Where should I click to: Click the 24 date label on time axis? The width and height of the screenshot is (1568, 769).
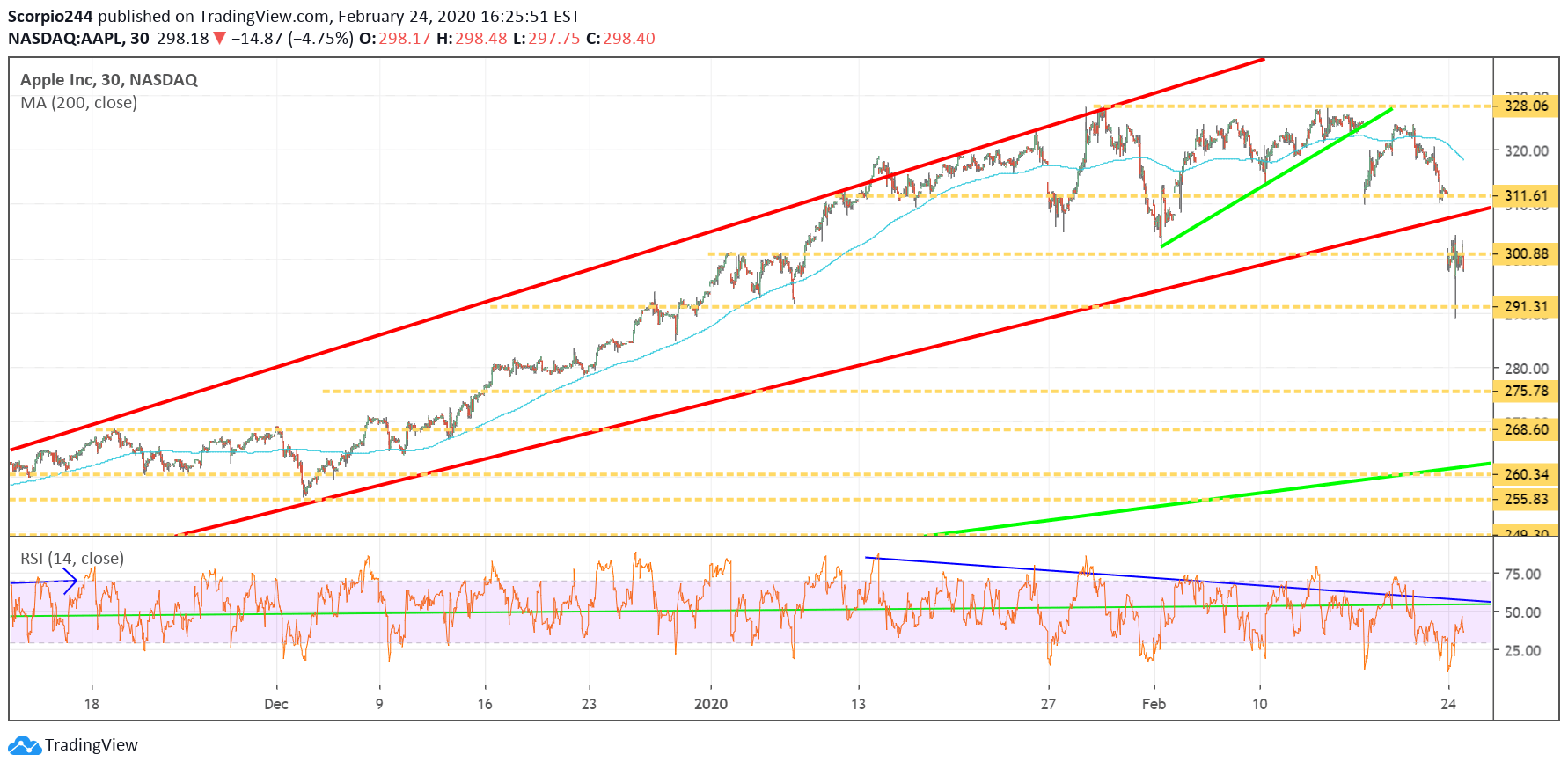coord(1448,704)
